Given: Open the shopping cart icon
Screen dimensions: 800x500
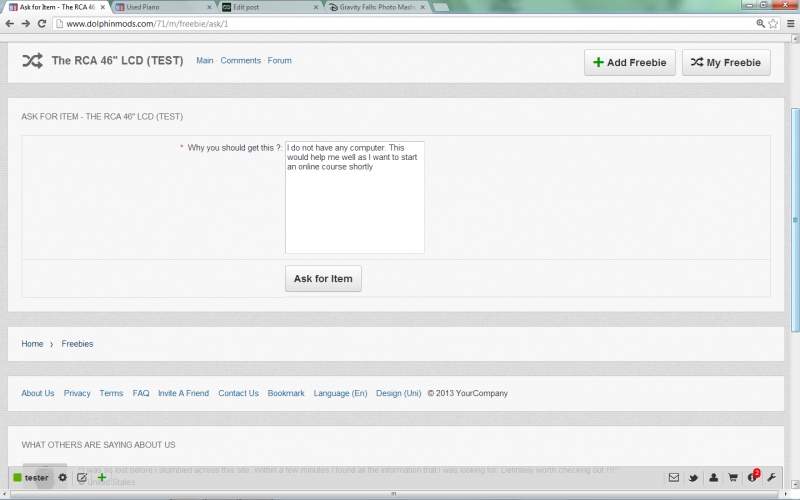Looking at the screenshot, I should click(x=733, y=478).
